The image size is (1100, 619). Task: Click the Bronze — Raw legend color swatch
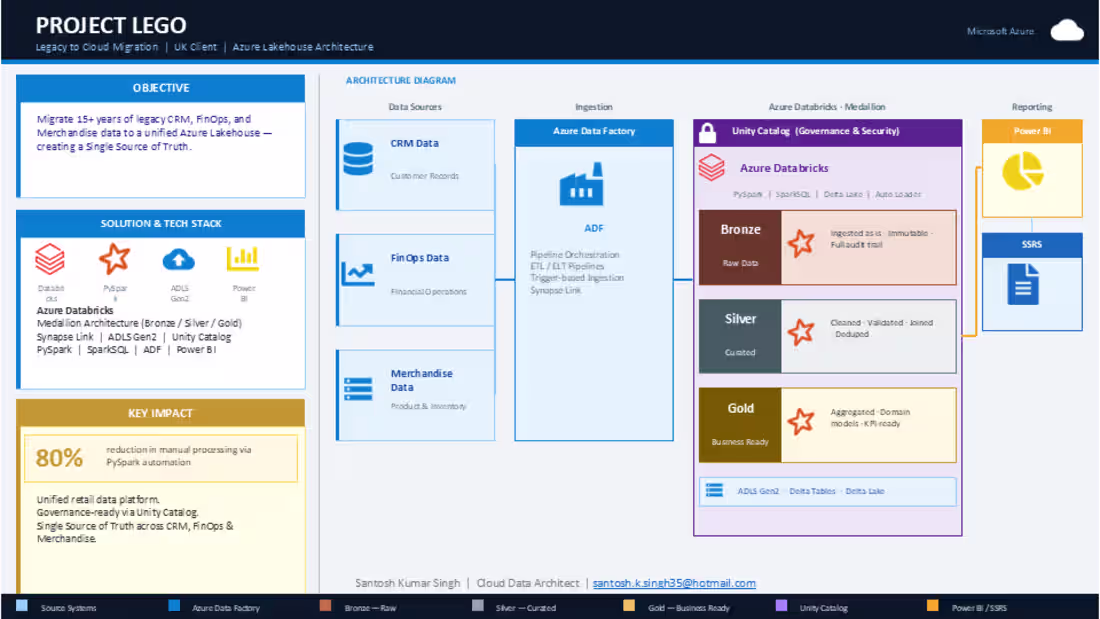(x=326, y=606)
